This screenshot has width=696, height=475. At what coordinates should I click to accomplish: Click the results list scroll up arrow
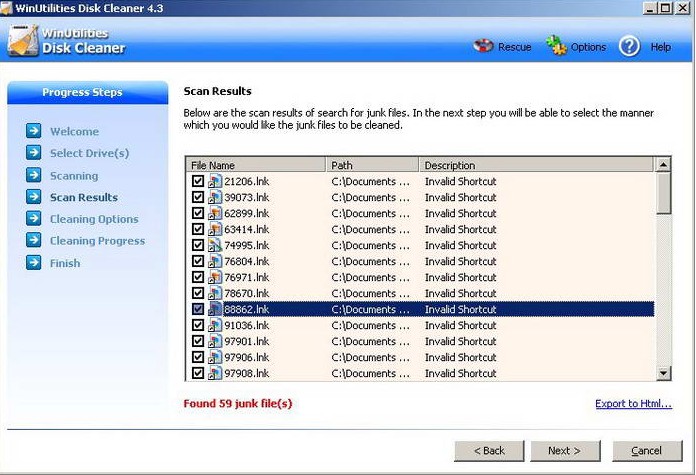tap(663, 165)
